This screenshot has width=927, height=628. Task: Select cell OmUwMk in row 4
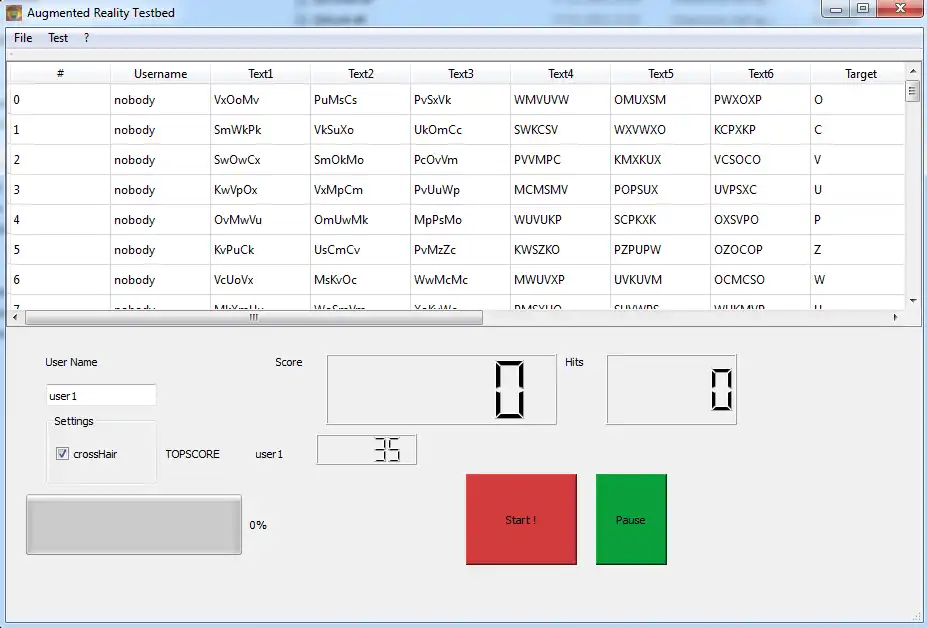coord(360,219)
